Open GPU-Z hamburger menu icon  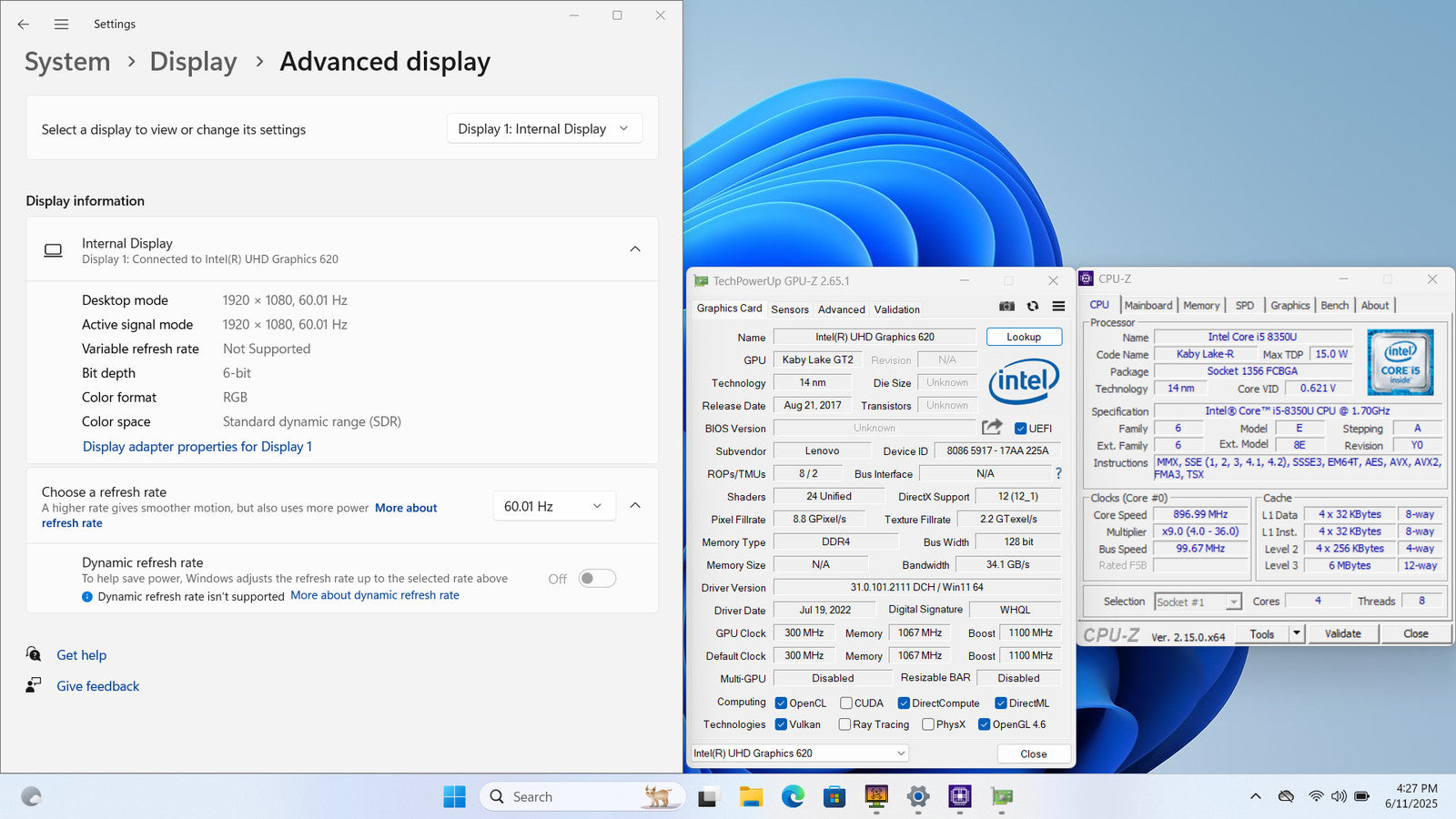[x=1058, y=307]
